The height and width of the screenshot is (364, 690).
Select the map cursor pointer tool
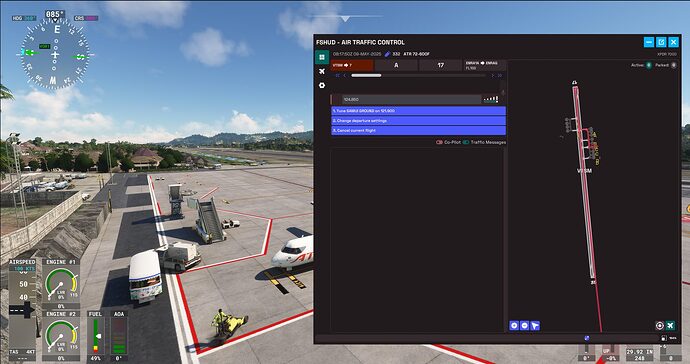(x=535, y=325)
